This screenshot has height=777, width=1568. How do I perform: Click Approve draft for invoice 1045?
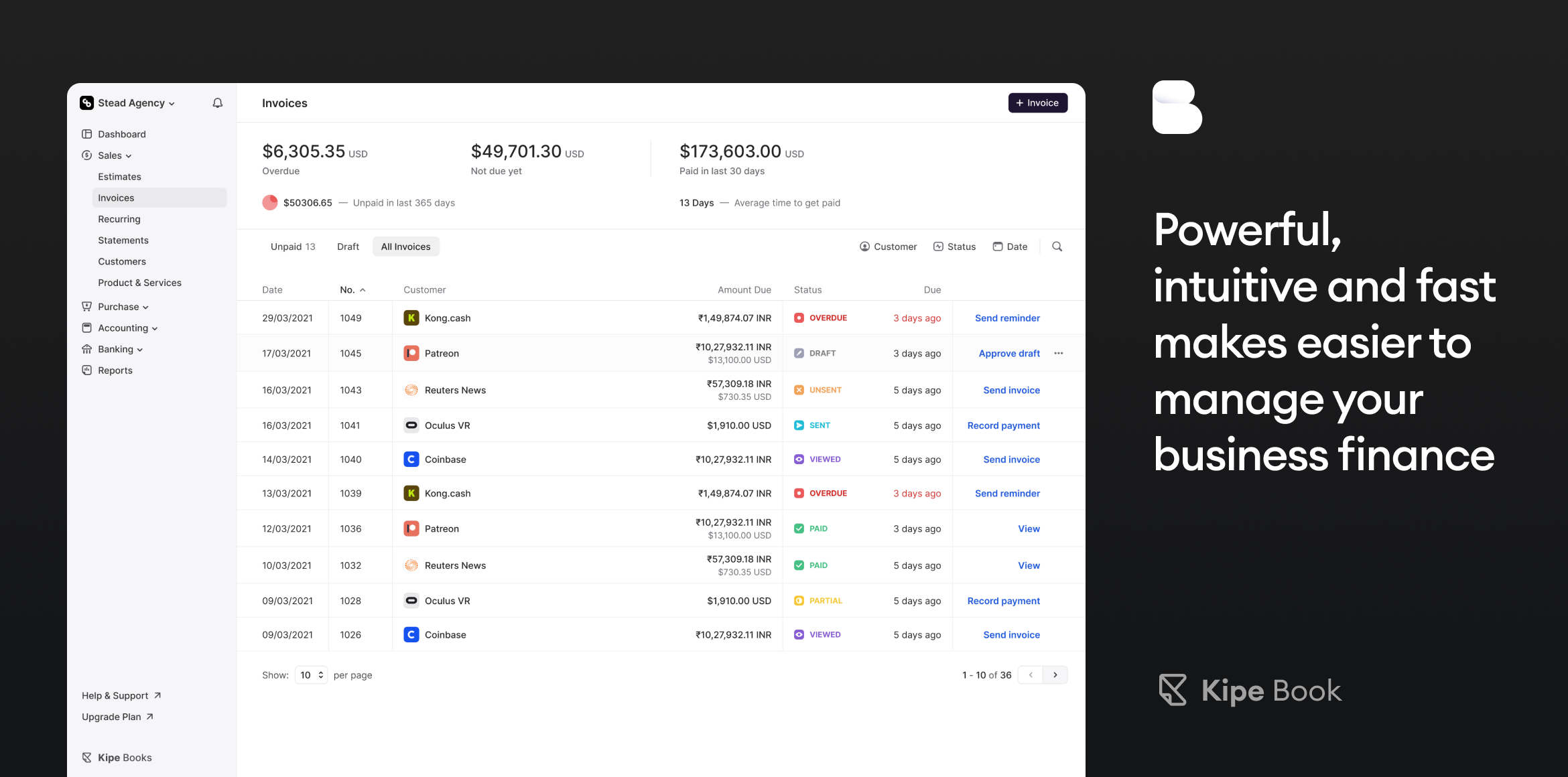coord(1008,353)
